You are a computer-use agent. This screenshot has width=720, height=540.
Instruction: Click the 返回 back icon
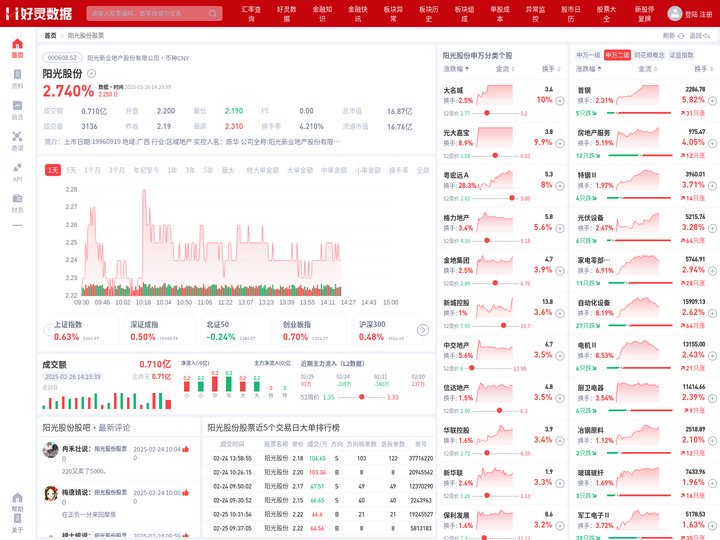point(707,35)
